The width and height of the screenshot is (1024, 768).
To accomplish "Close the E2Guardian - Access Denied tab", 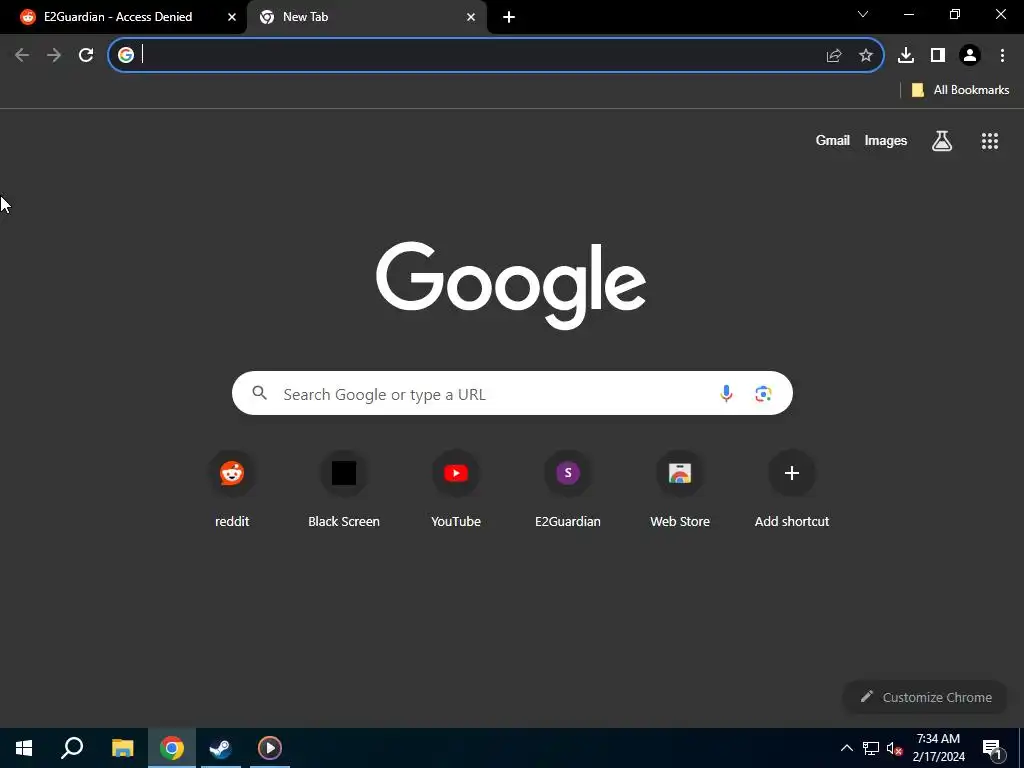I will point(232,17).
